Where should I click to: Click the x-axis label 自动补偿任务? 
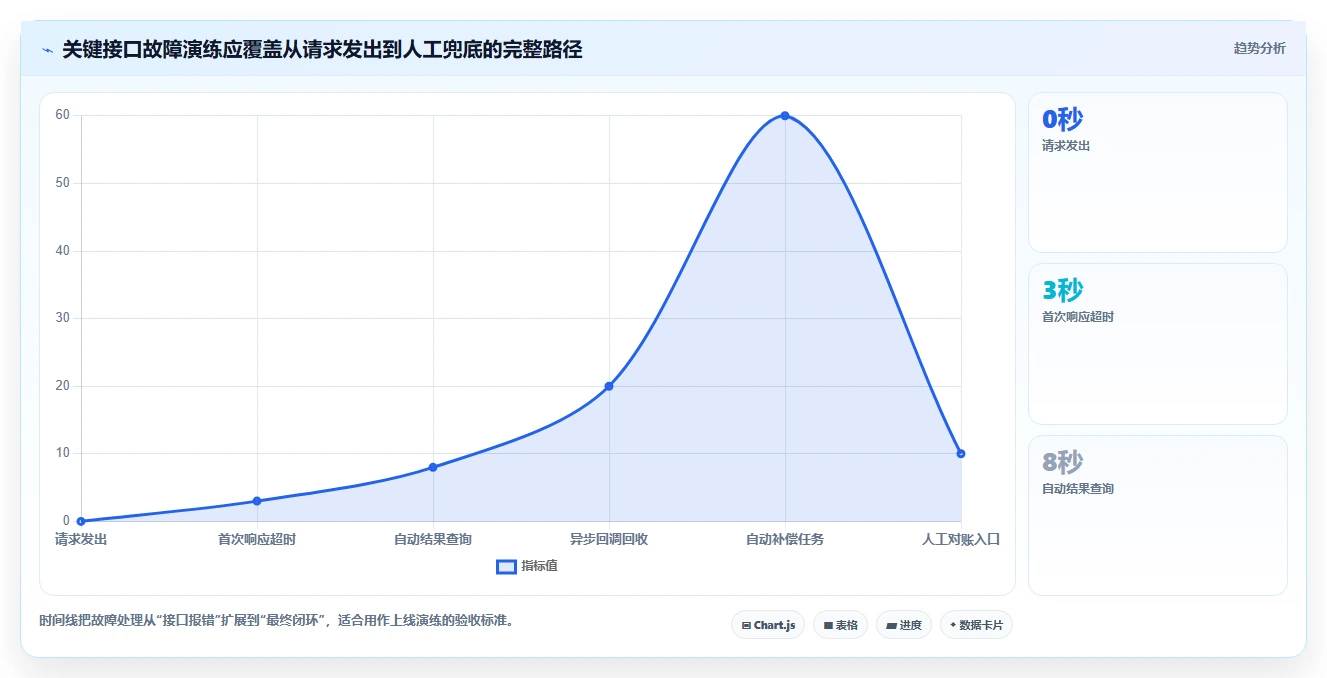785,539
